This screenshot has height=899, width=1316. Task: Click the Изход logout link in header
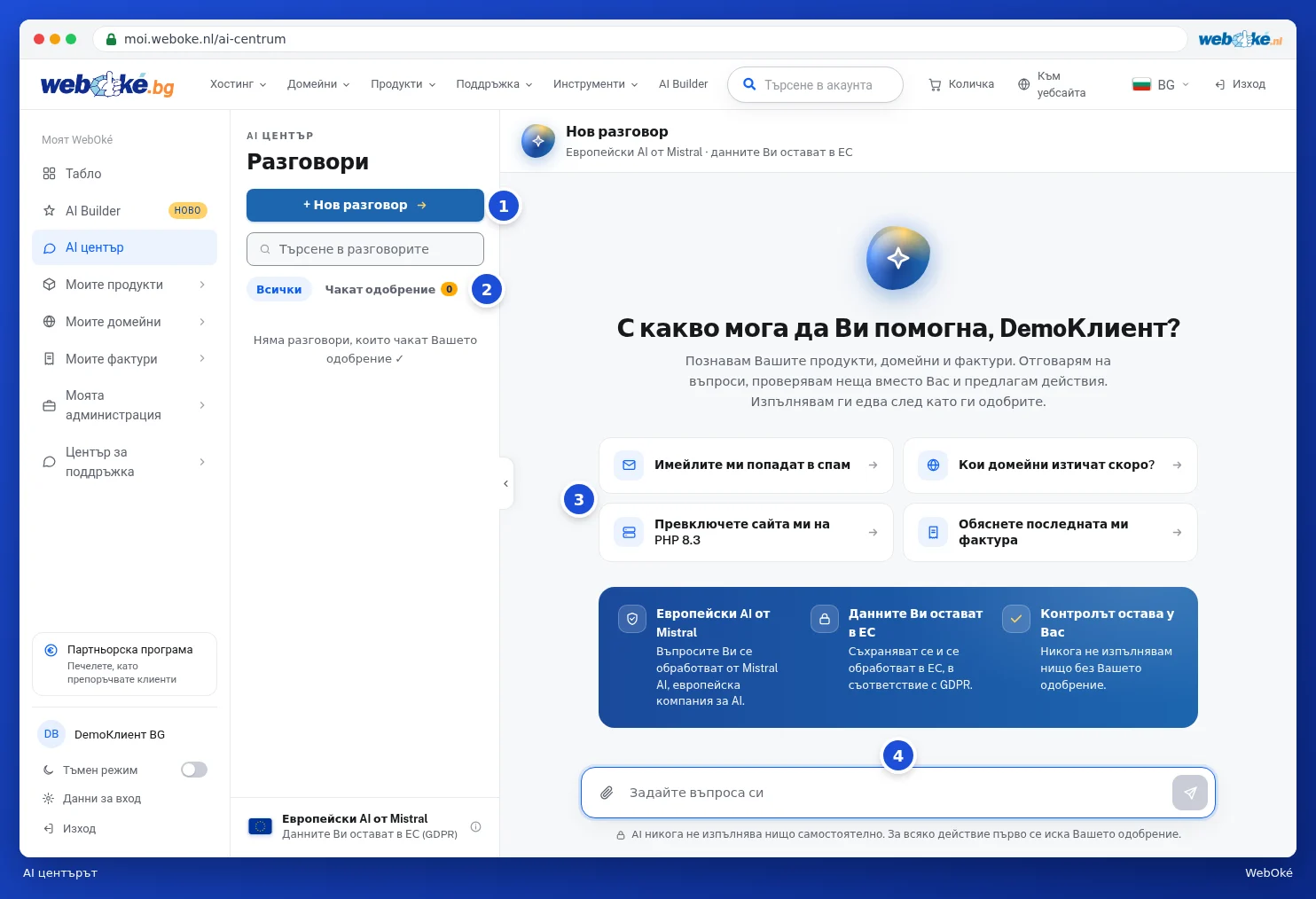pyautogui.click(x=1240, y=84)
